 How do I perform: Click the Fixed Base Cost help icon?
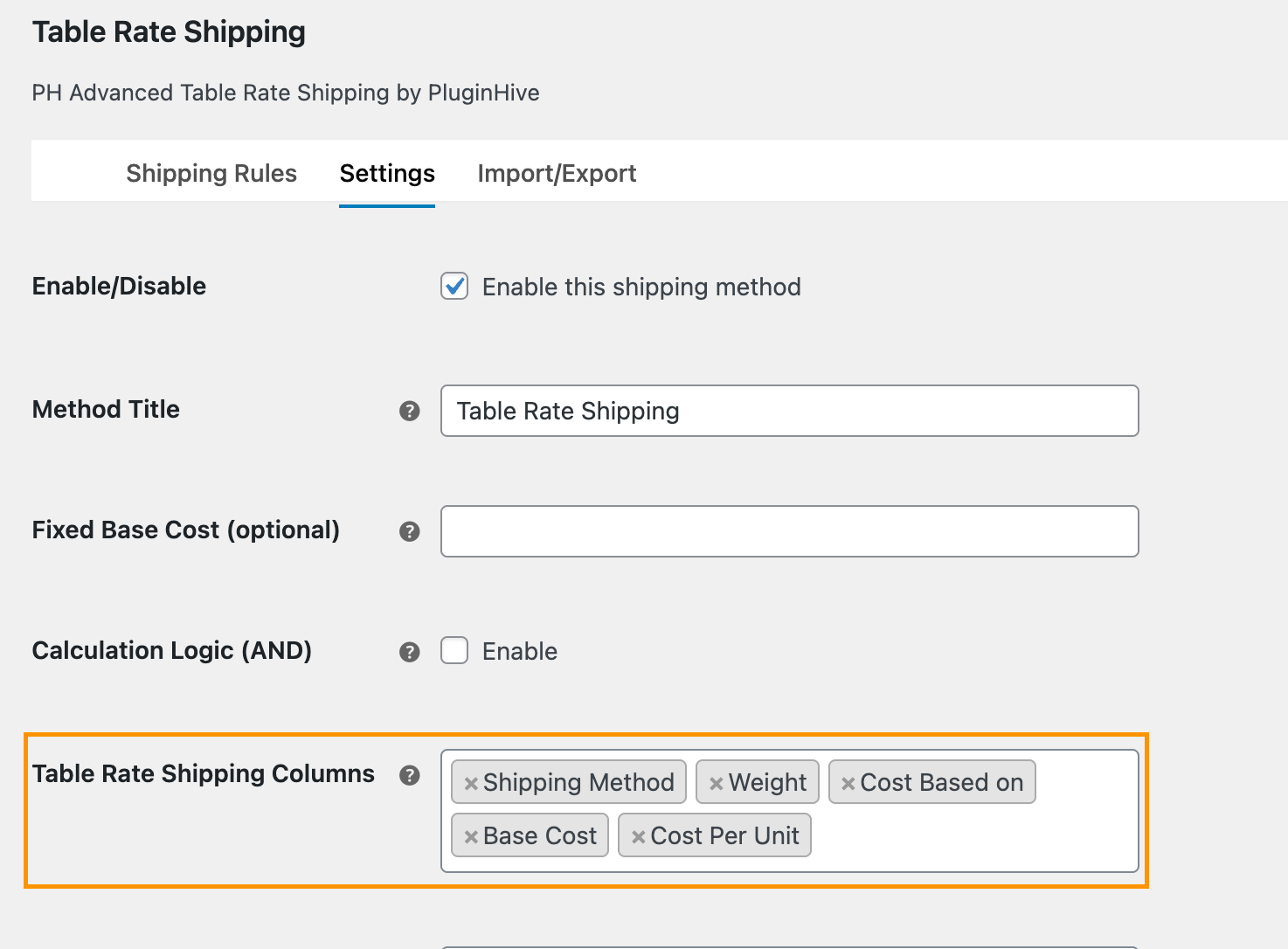[409, 531]
